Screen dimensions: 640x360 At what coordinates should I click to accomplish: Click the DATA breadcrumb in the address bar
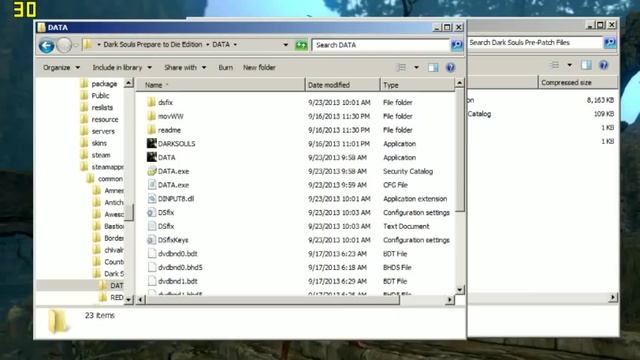[x=221, y=44]
